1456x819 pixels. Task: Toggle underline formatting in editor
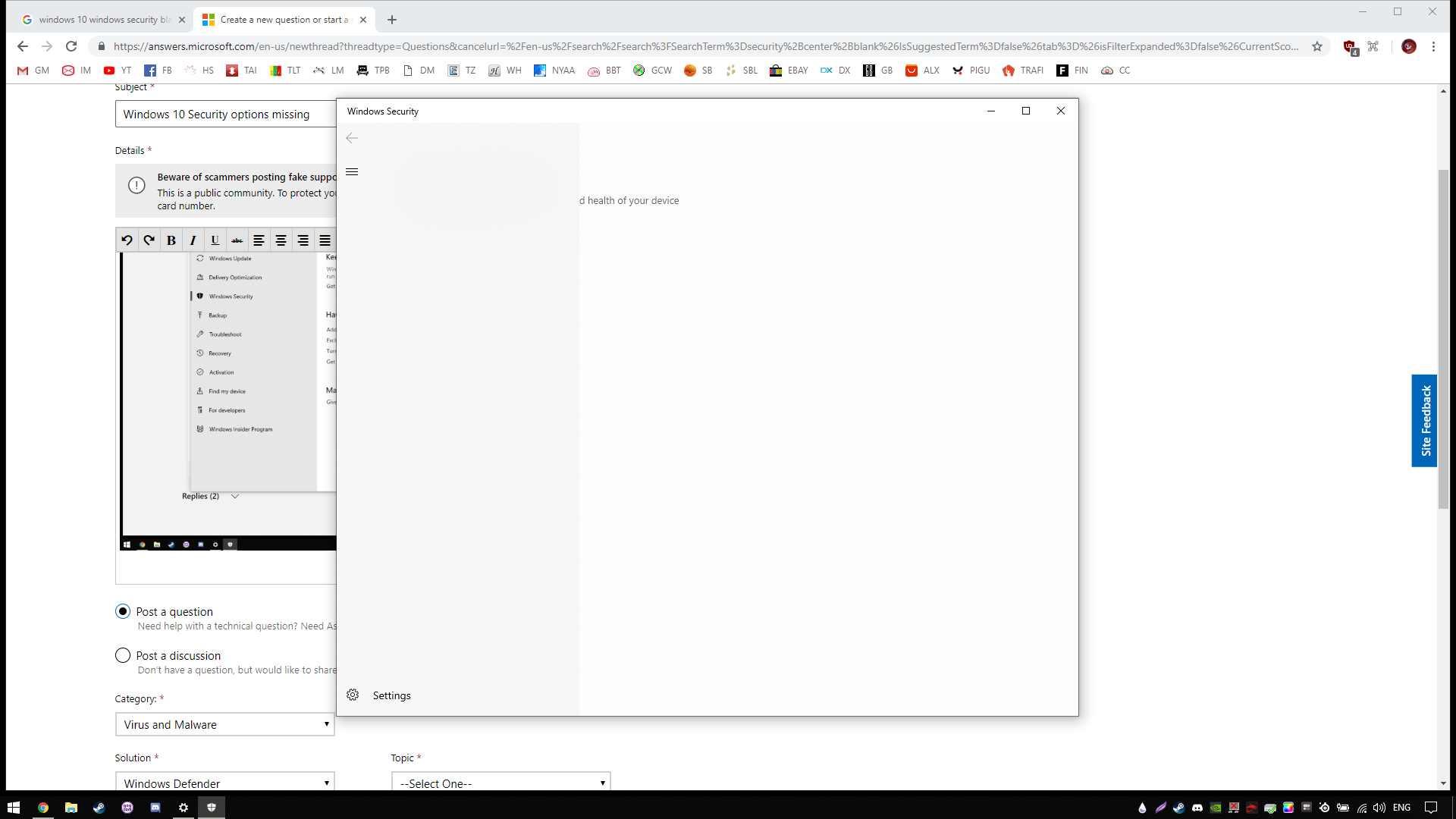pos(215,240)
